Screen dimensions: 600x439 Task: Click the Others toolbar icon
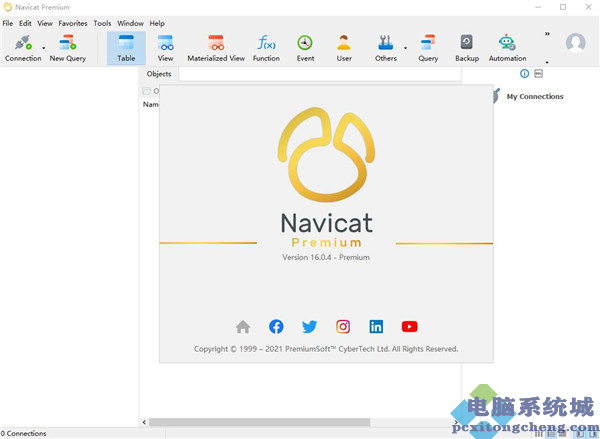pyautogui.click(x=385, y=48)
